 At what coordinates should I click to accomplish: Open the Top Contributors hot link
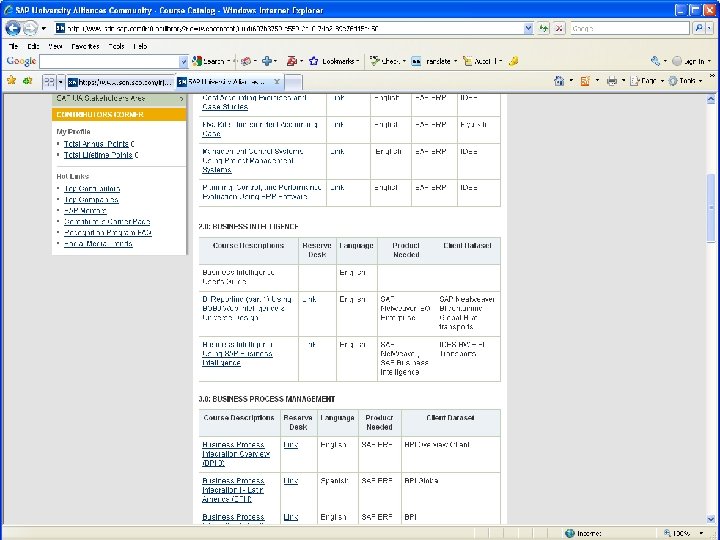[92, 189]
